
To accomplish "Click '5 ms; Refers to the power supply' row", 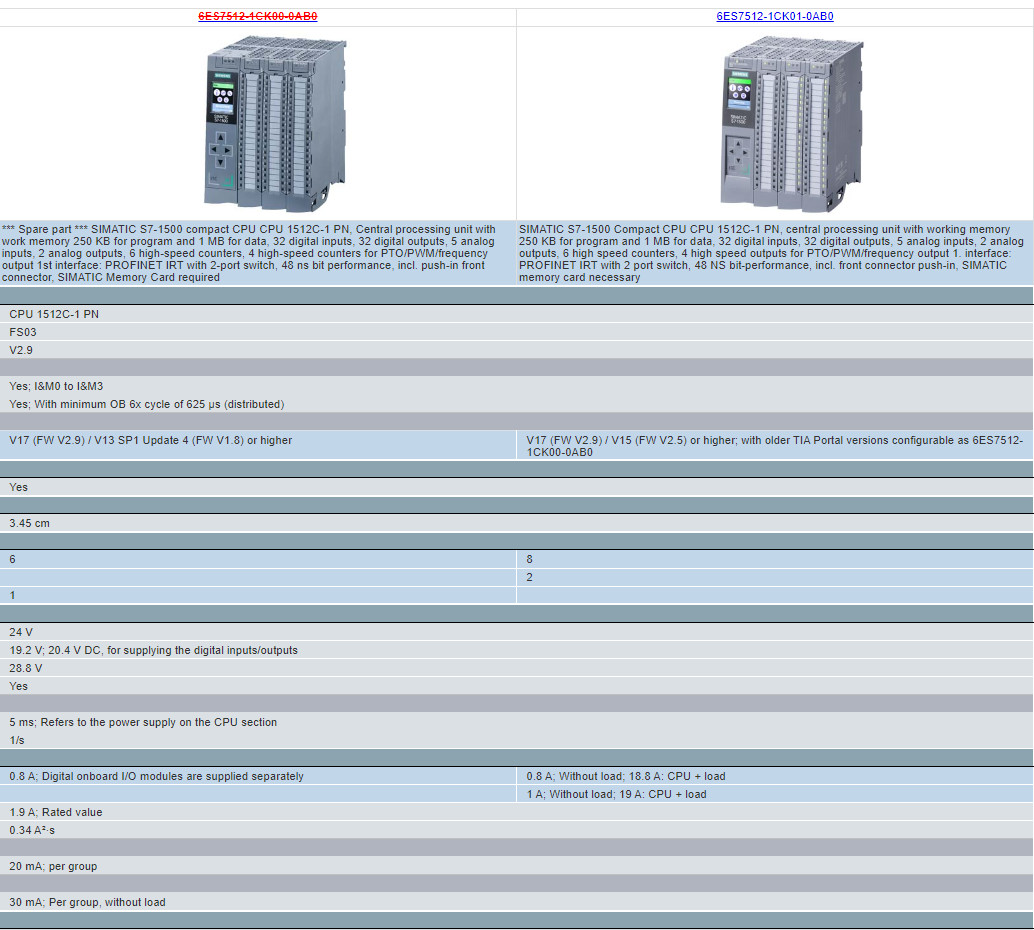I will click(516, 723).
